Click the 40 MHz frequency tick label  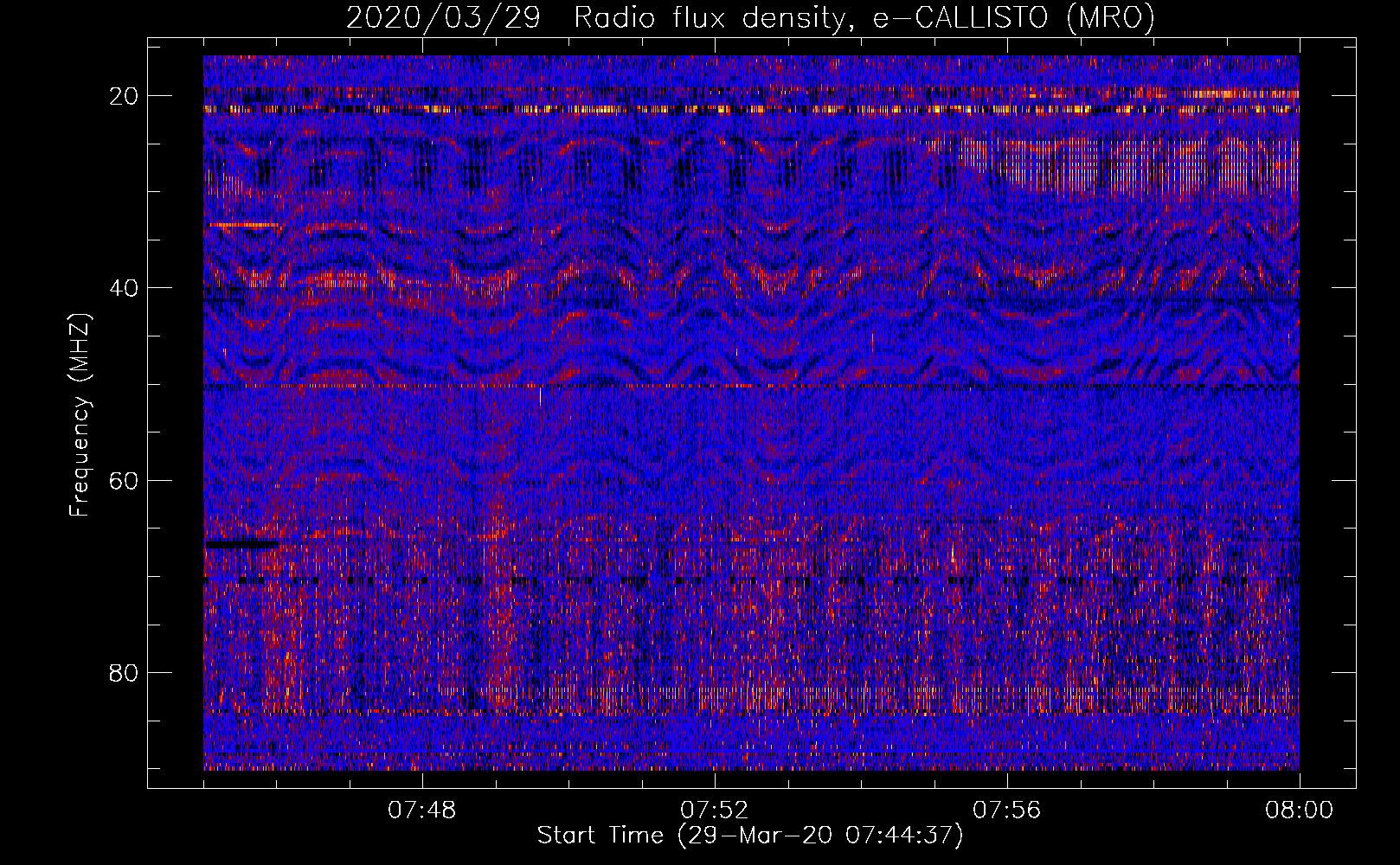click(x=125, y=288)
